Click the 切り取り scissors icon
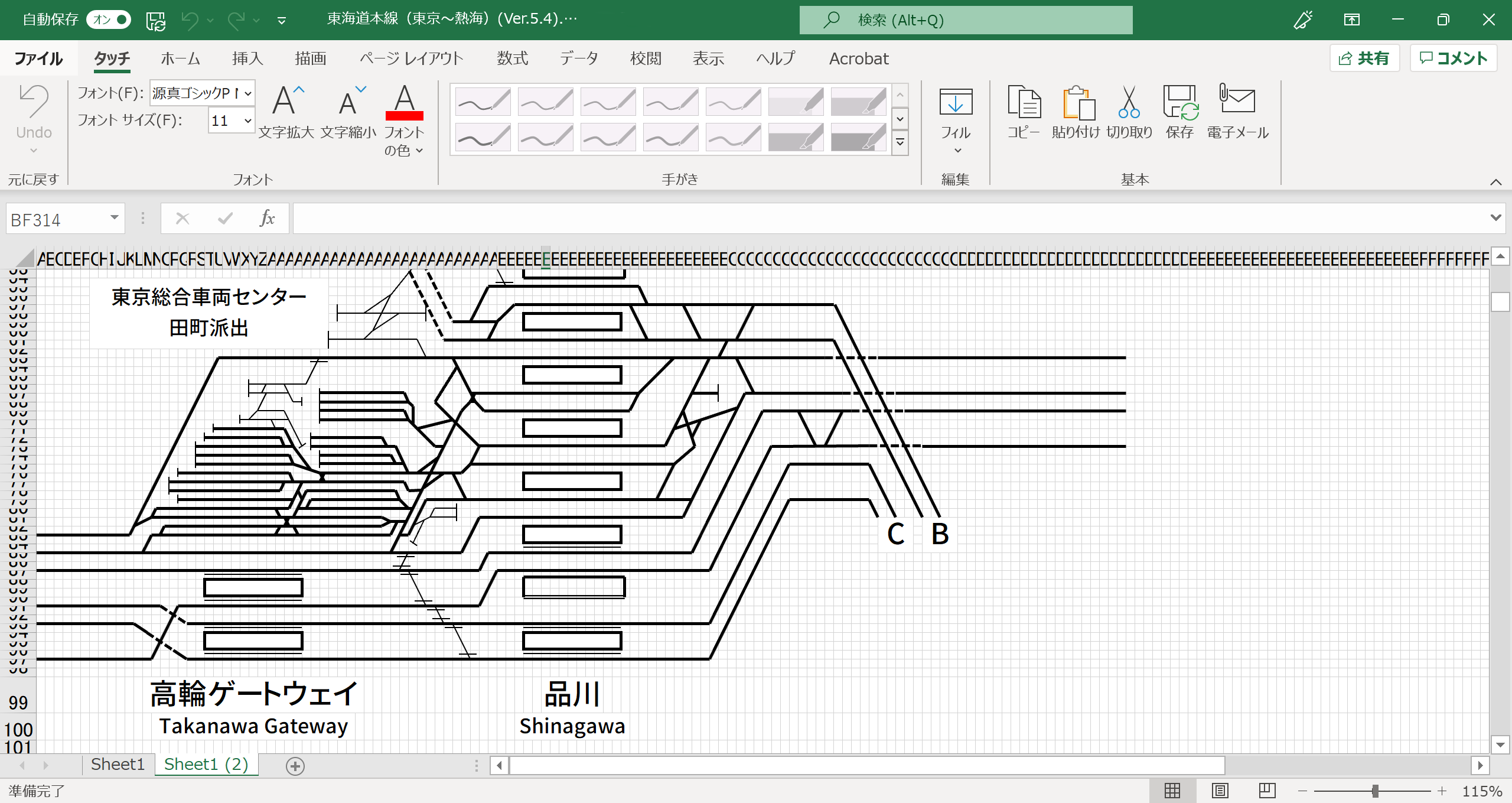 pyautogui.click(x=1129, y=103)
